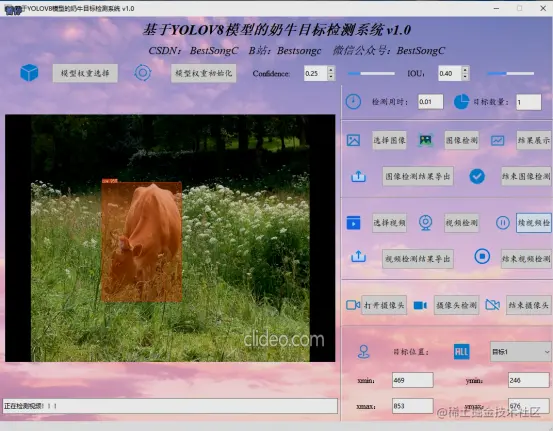The image size is (554, 432).
Task: Click the location pin icon
Action: click(364, 352)
